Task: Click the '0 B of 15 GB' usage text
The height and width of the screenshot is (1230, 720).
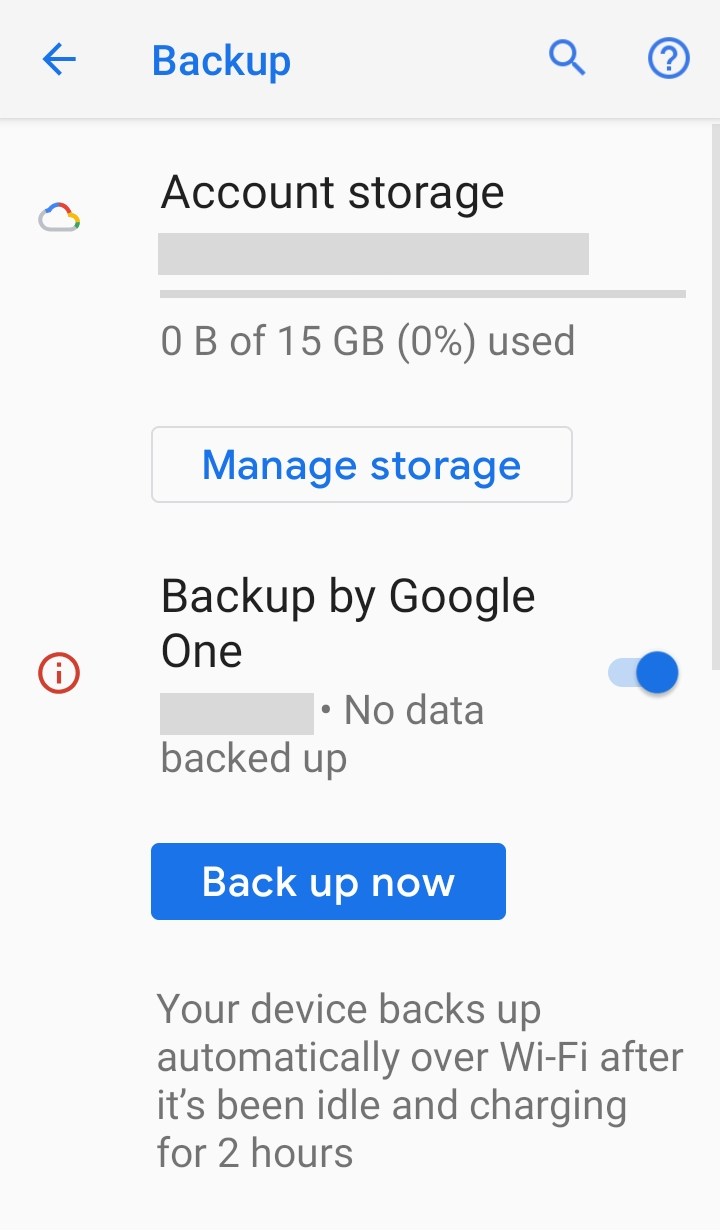Action: pos(367,342)
